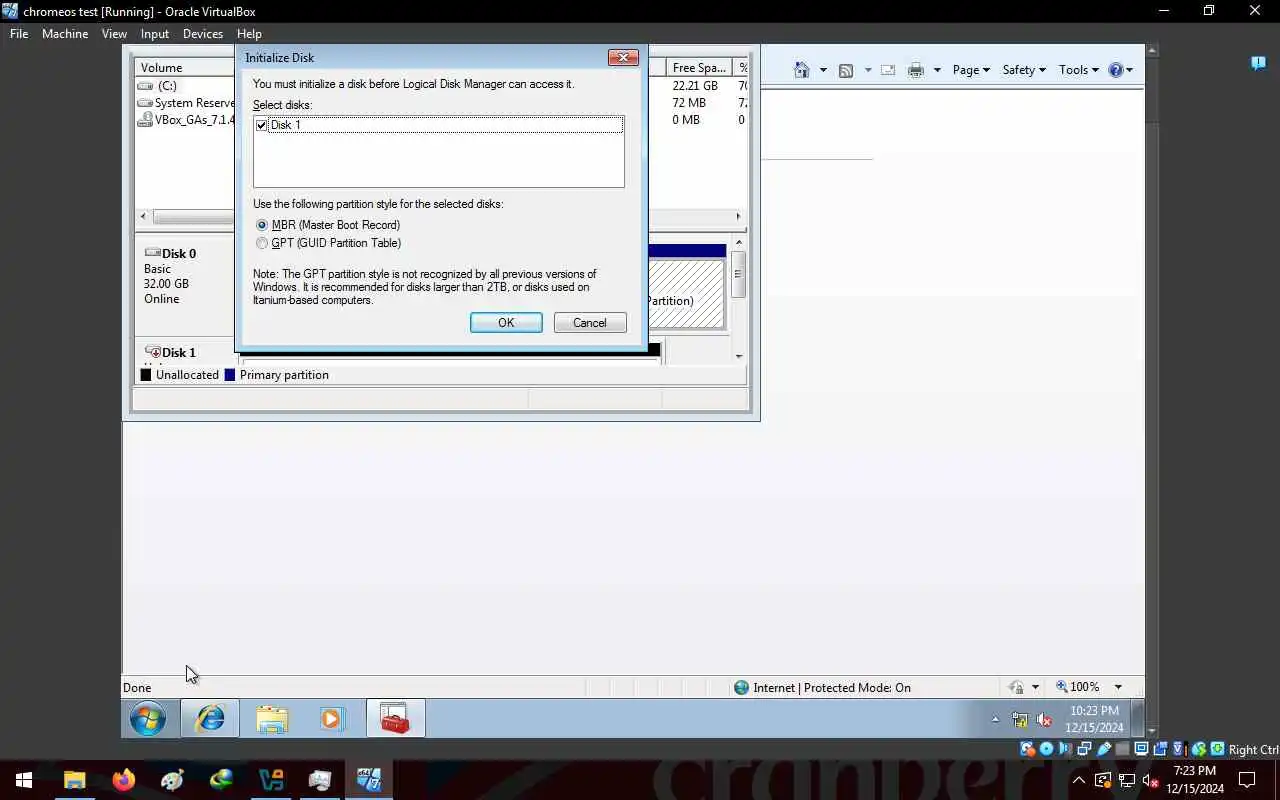
Task: Click the IE Protected Mode security icon
Action: [741, 688]
